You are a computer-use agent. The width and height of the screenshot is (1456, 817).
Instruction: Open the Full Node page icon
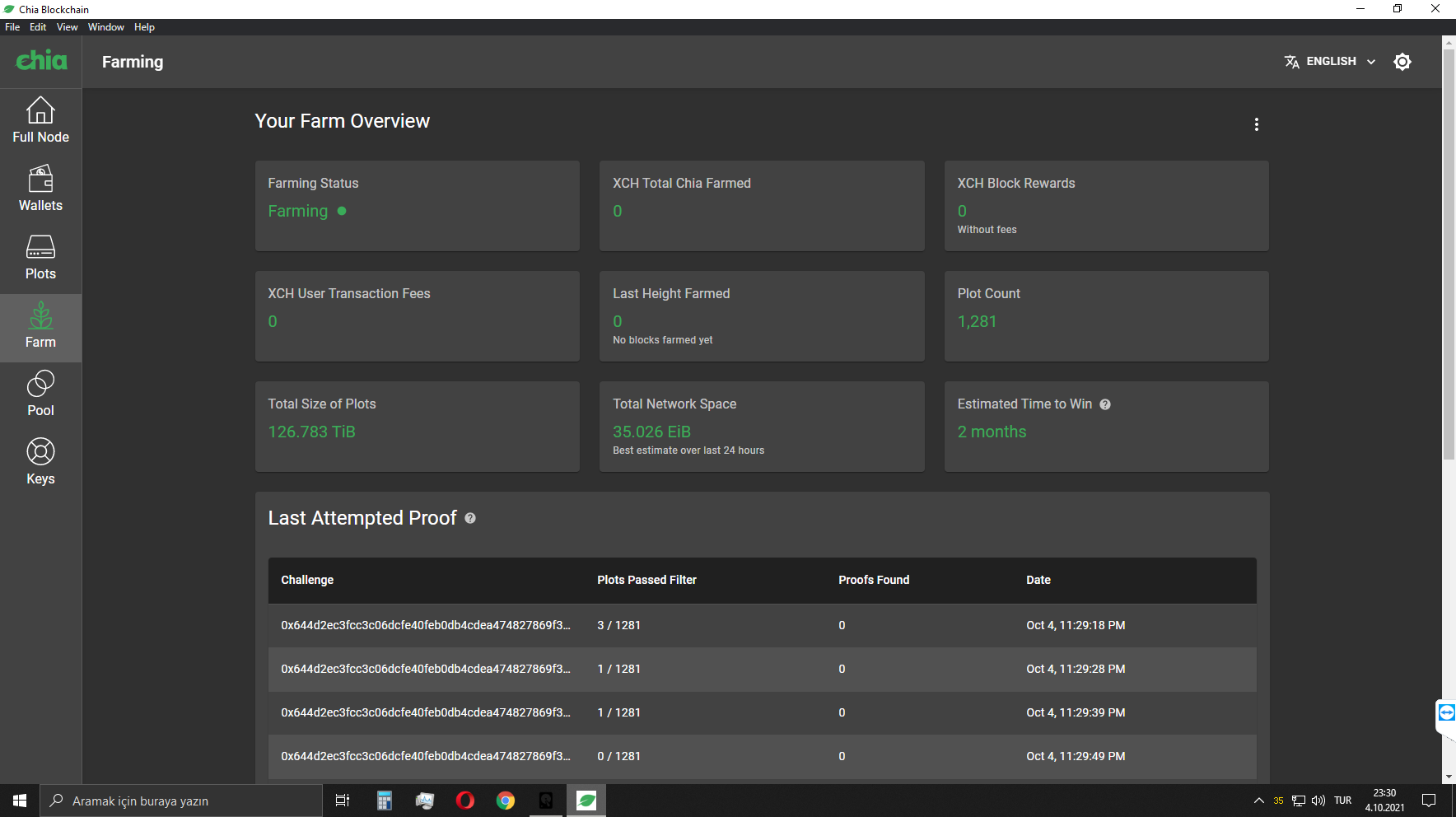tap(40, 110)
